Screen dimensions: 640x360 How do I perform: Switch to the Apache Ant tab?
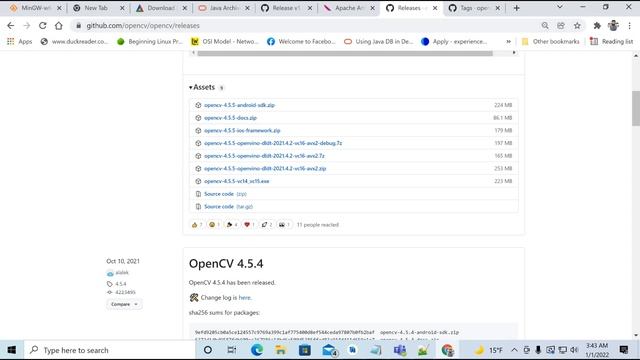[349, 8]
